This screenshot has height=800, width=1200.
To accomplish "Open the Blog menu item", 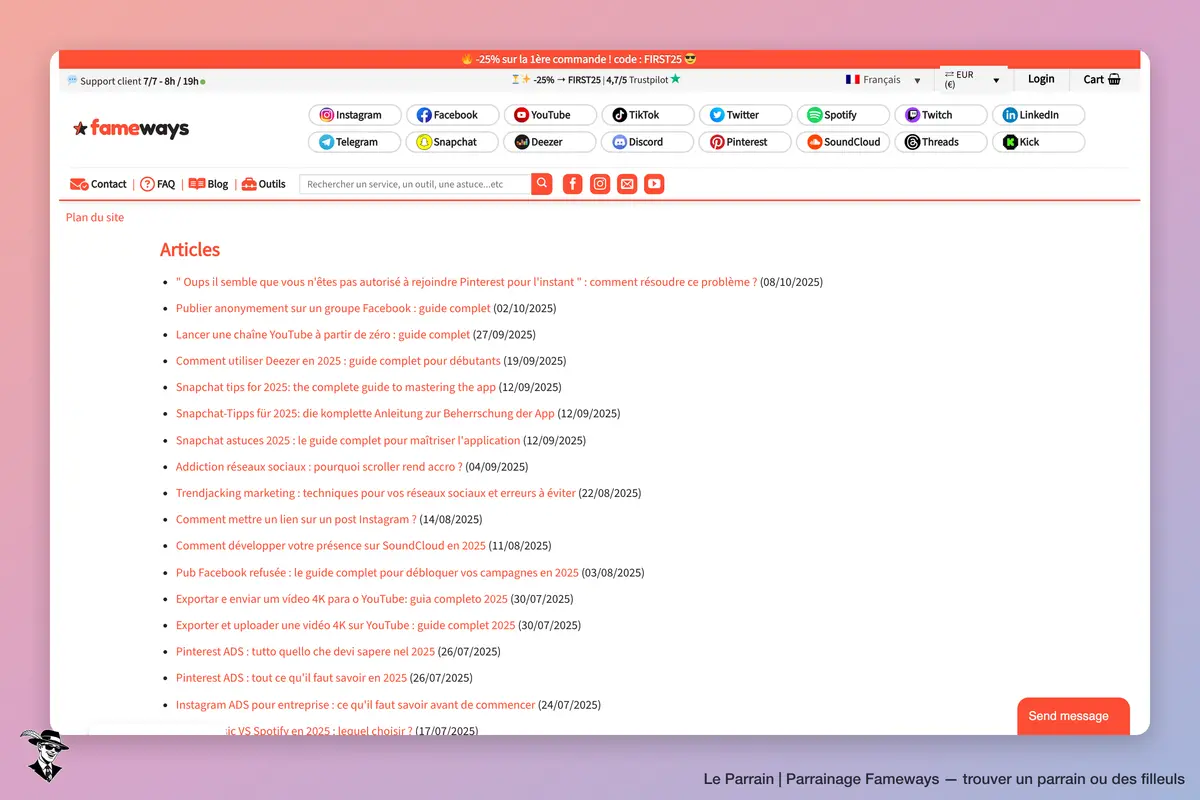I will coord(208,184).
